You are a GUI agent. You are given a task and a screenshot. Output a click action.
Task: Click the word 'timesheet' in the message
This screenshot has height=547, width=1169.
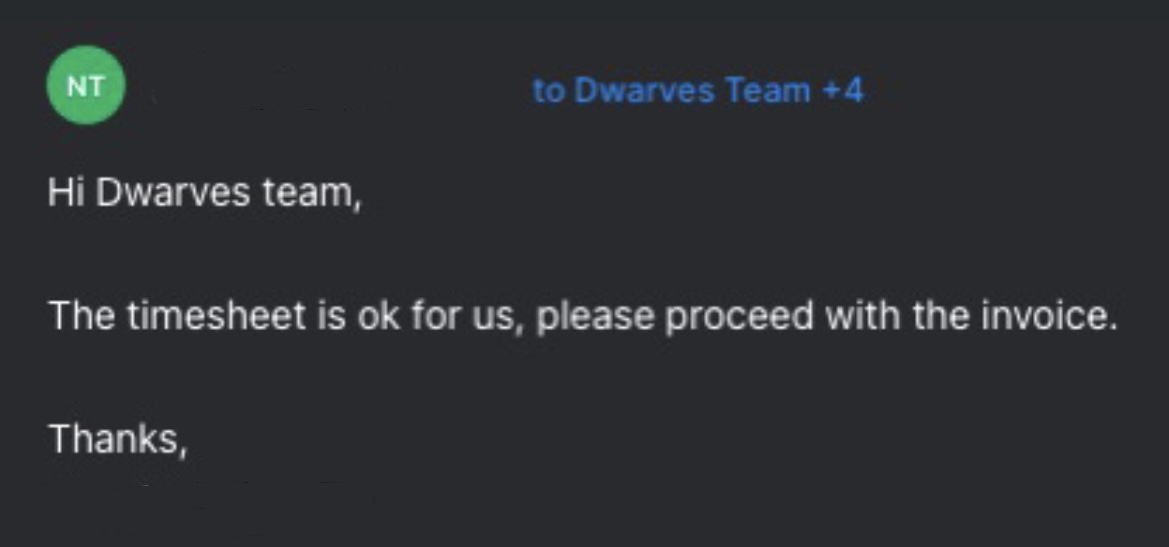216,316
